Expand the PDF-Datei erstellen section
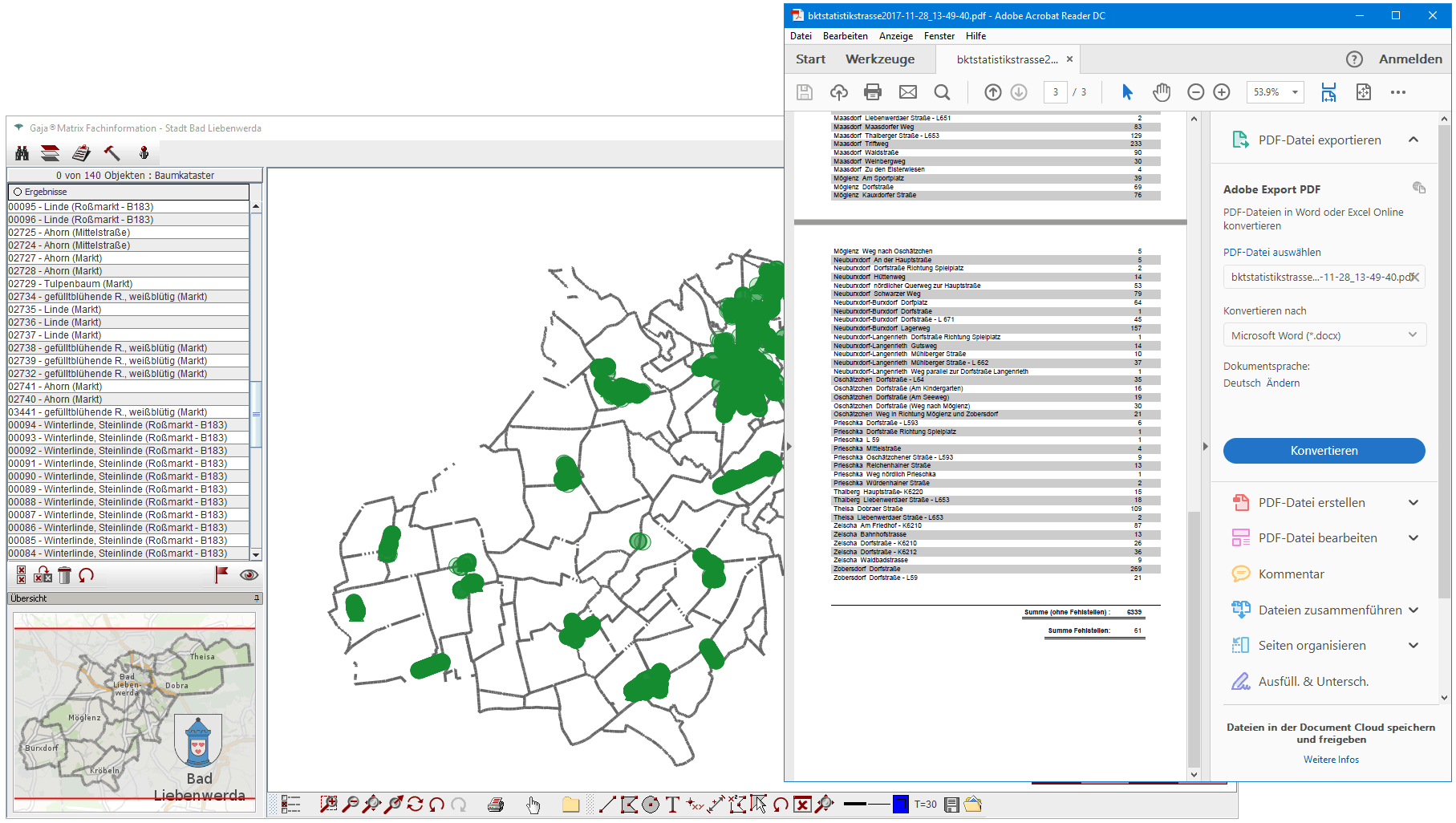Image resolution: width=1456 pixels, height=823 pixels. 1413,503
